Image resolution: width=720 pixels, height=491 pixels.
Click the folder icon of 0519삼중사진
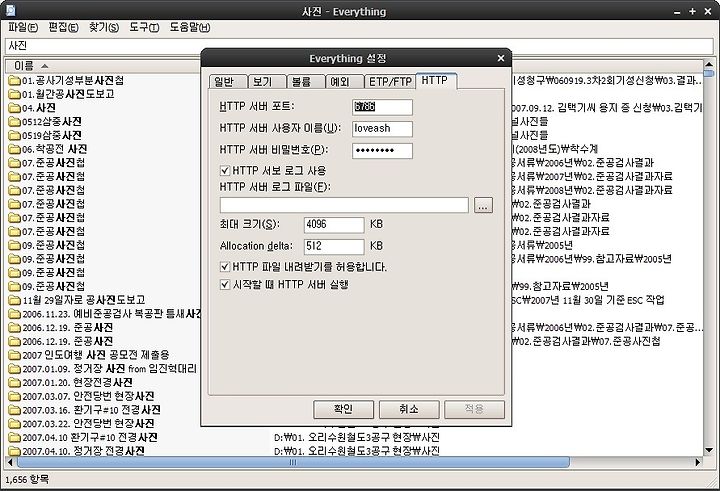click(x=14, y=136)
